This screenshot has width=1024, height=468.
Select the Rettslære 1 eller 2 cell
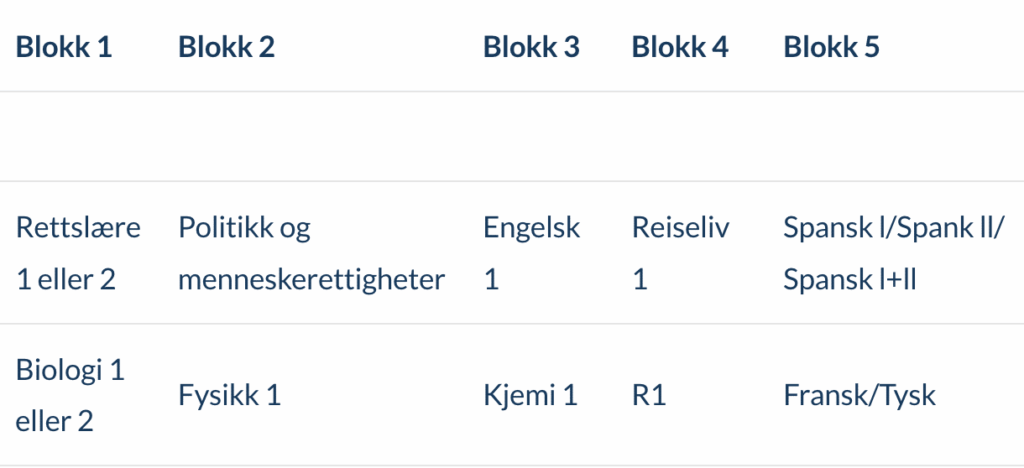pyautogui.click(x=78, y=253)
